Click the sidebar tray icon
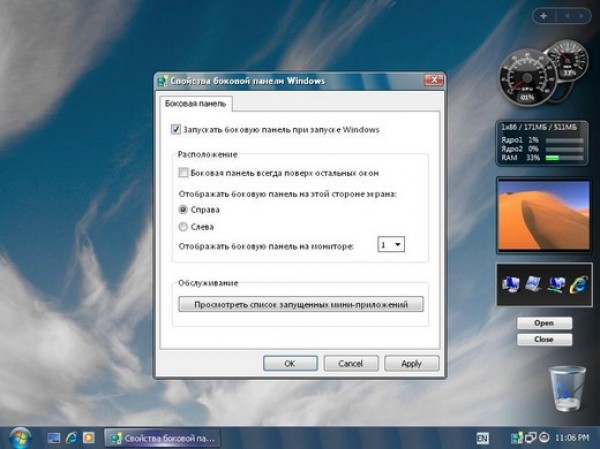Viewport: 600px width, 449px height. (x=517, y=438)
